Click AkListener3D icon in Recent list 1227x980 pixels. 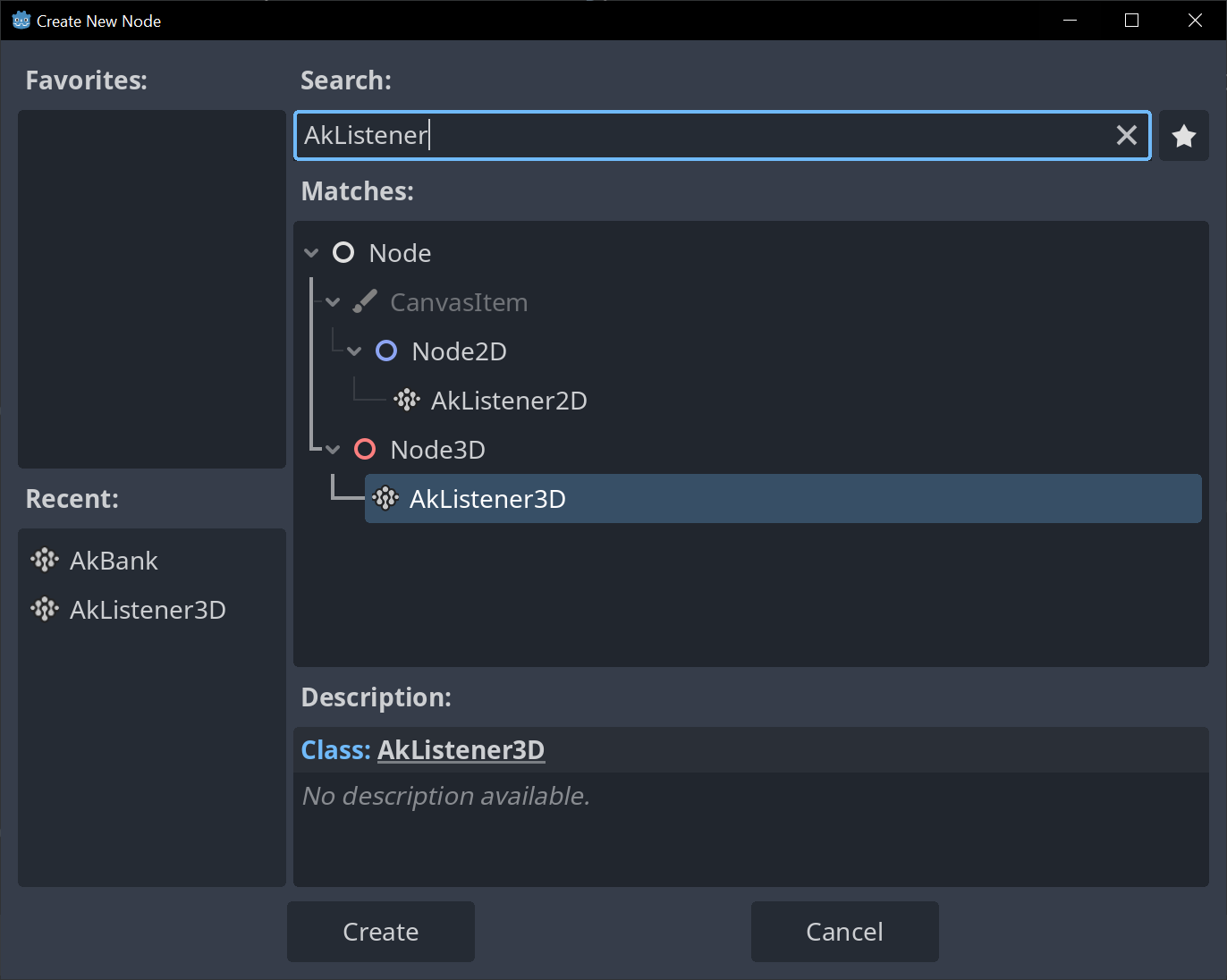[44, 609]
